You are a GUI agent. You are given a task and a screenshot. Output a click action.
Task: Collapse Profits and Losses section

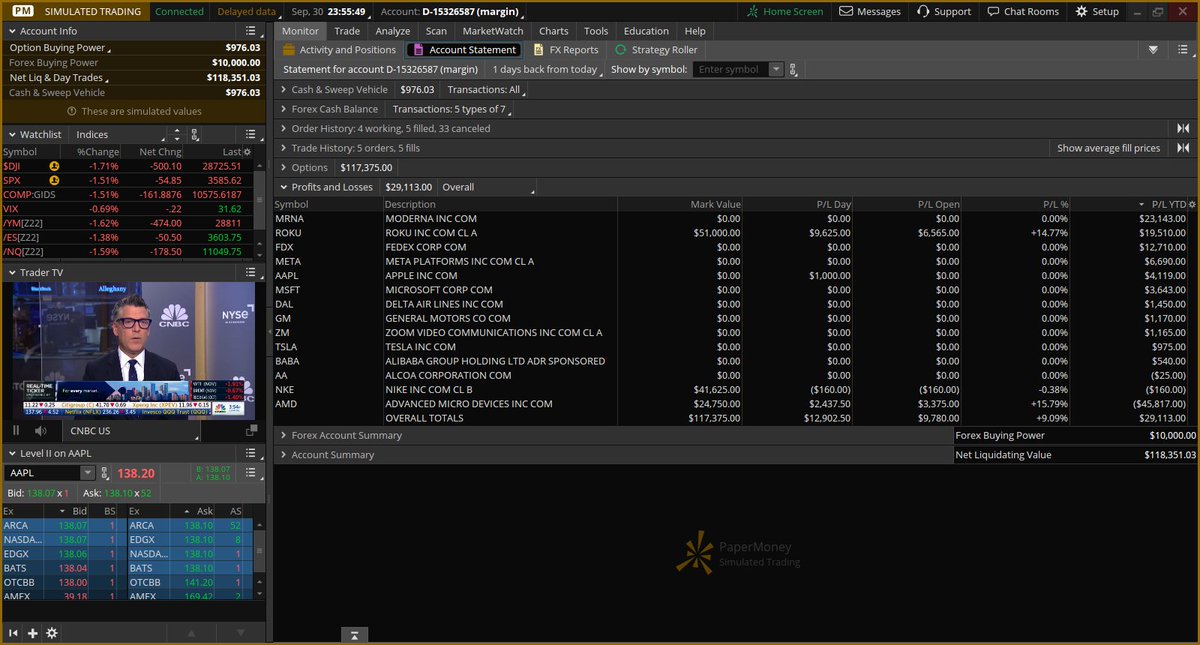(x=283, y=187)
